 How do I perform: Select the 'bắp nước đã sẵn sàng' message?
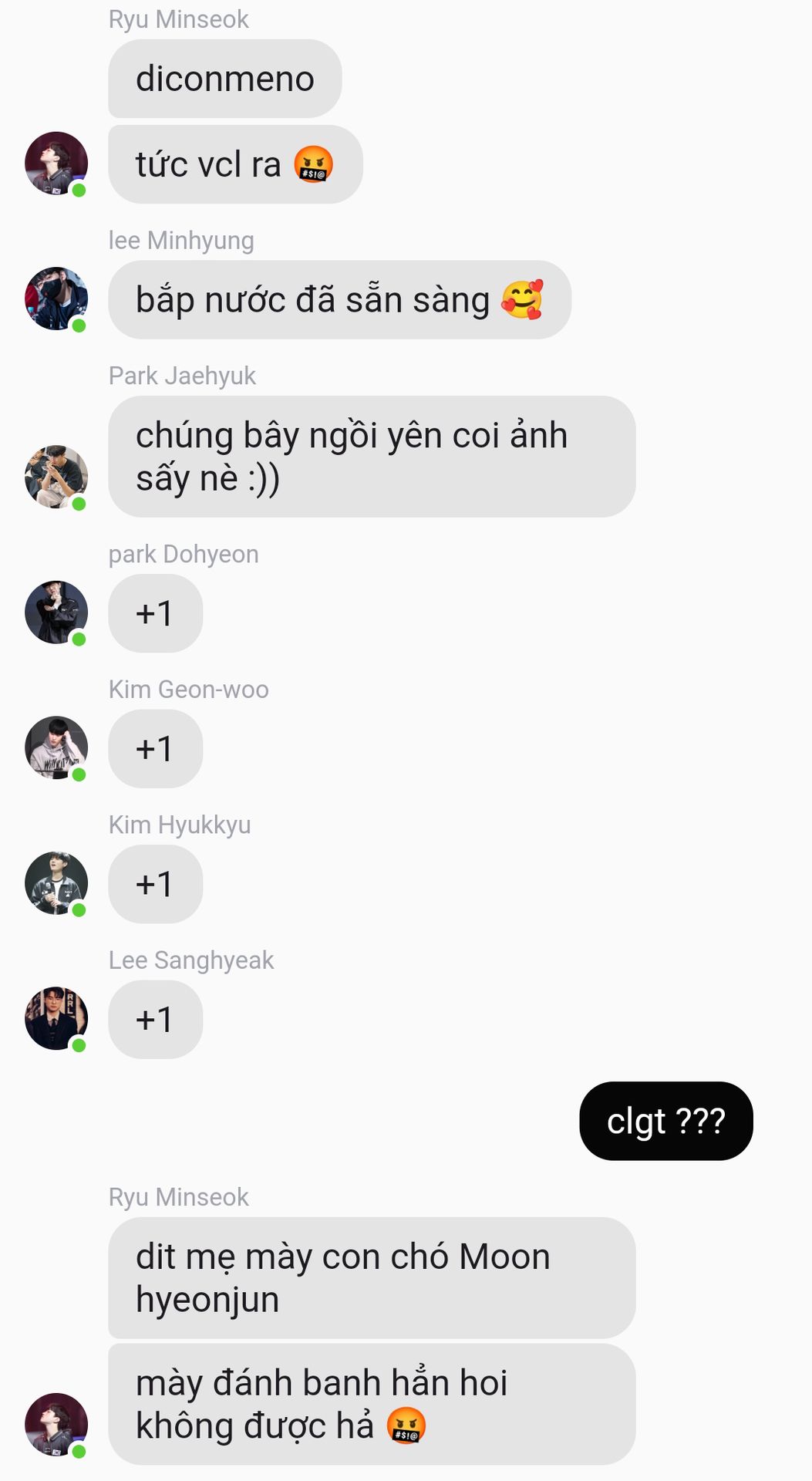click(x=339, y=299)
